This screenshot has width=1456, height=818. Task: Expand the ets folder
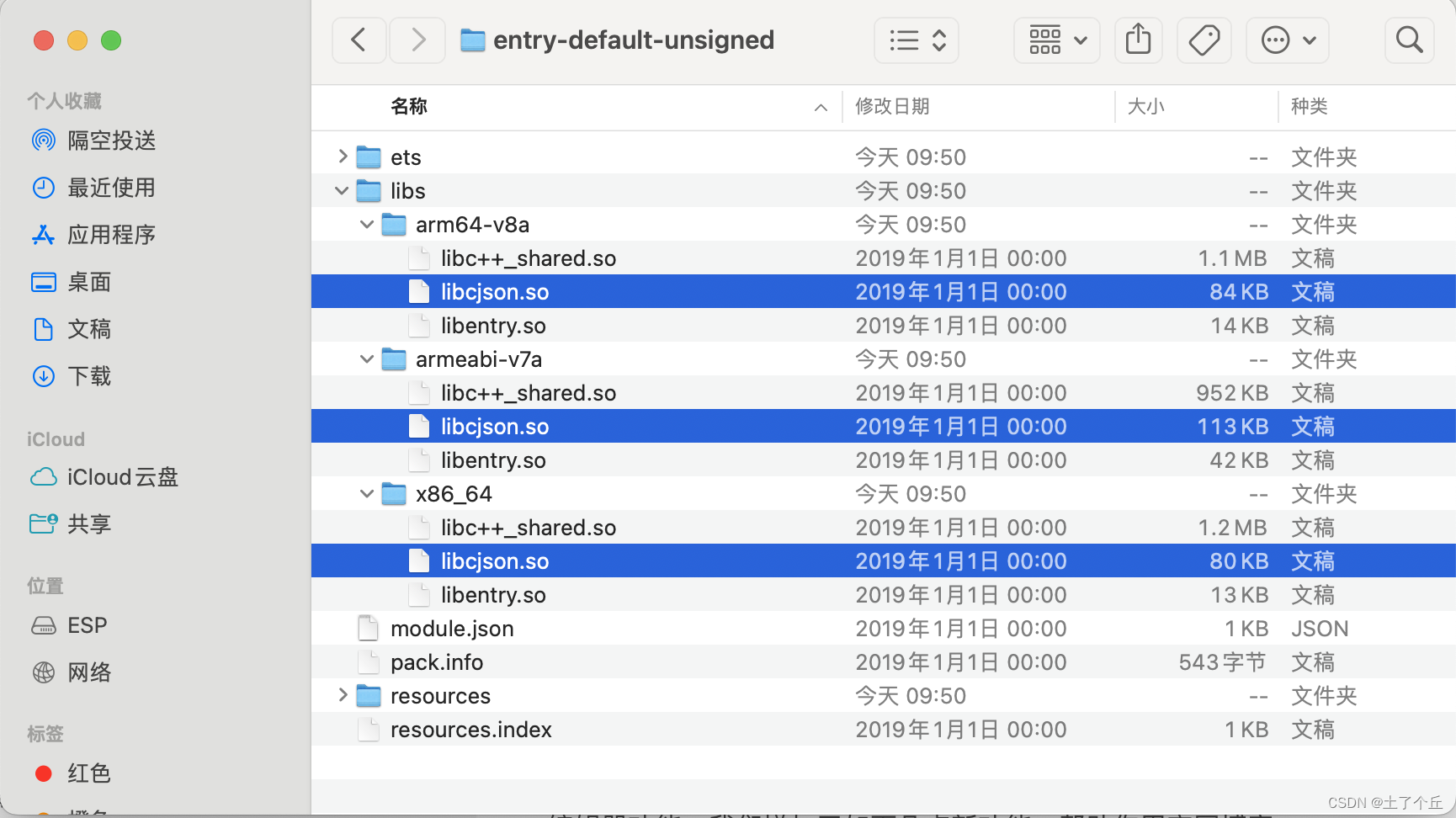pyautogui.click(x=342, y=157)
